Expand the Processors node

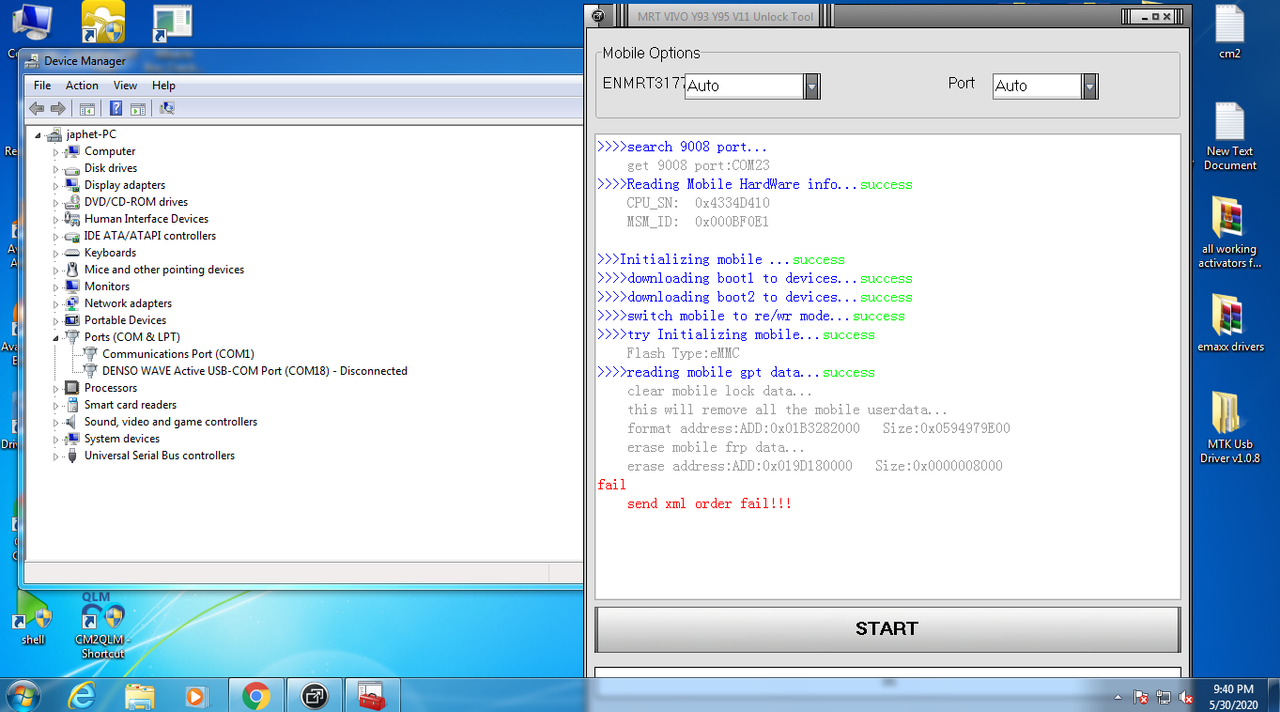(56, 388)
